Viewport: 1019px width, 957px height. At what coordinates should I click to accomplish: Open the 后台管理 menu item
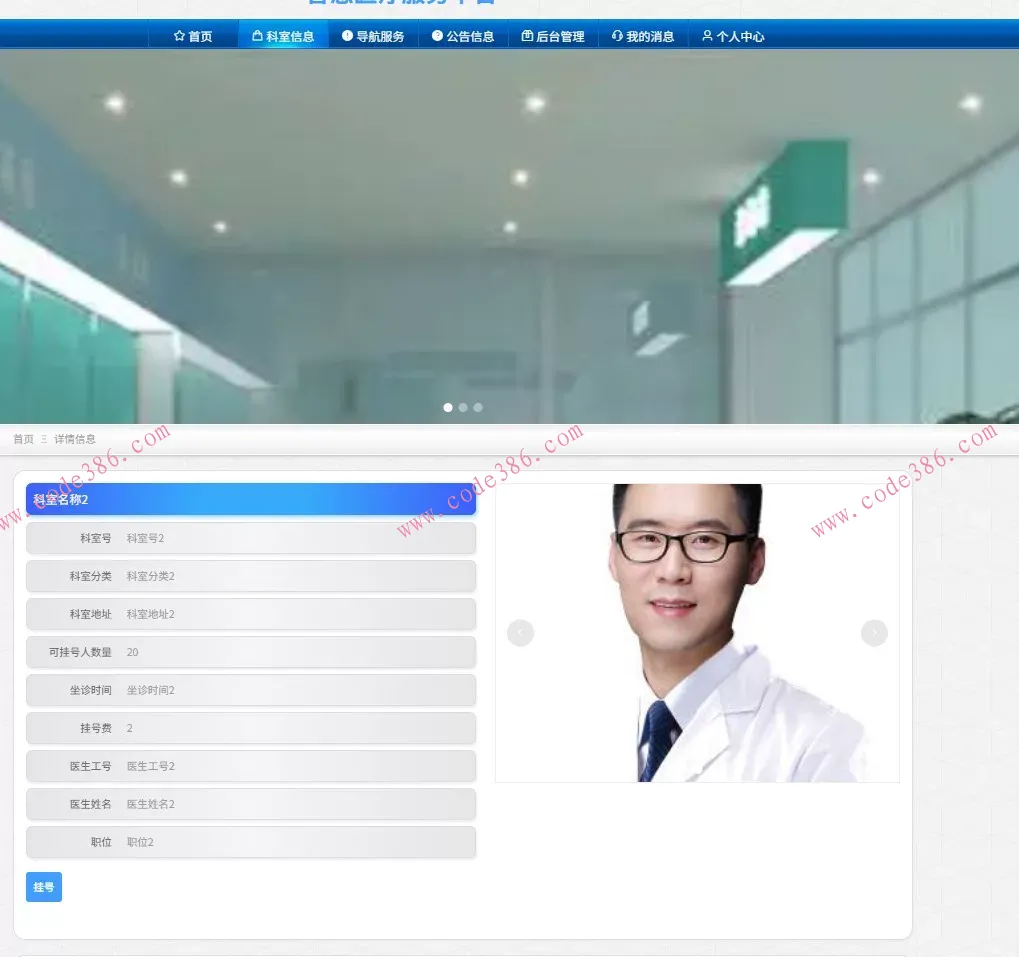(x=553, y=36)
